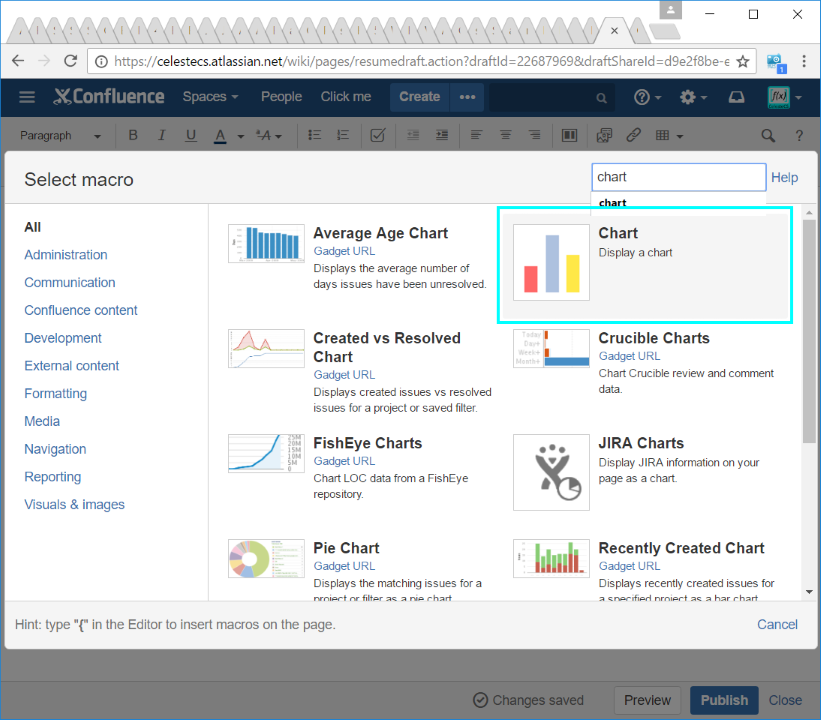Bookmark this page with the star icon

[x=743, y=62]
